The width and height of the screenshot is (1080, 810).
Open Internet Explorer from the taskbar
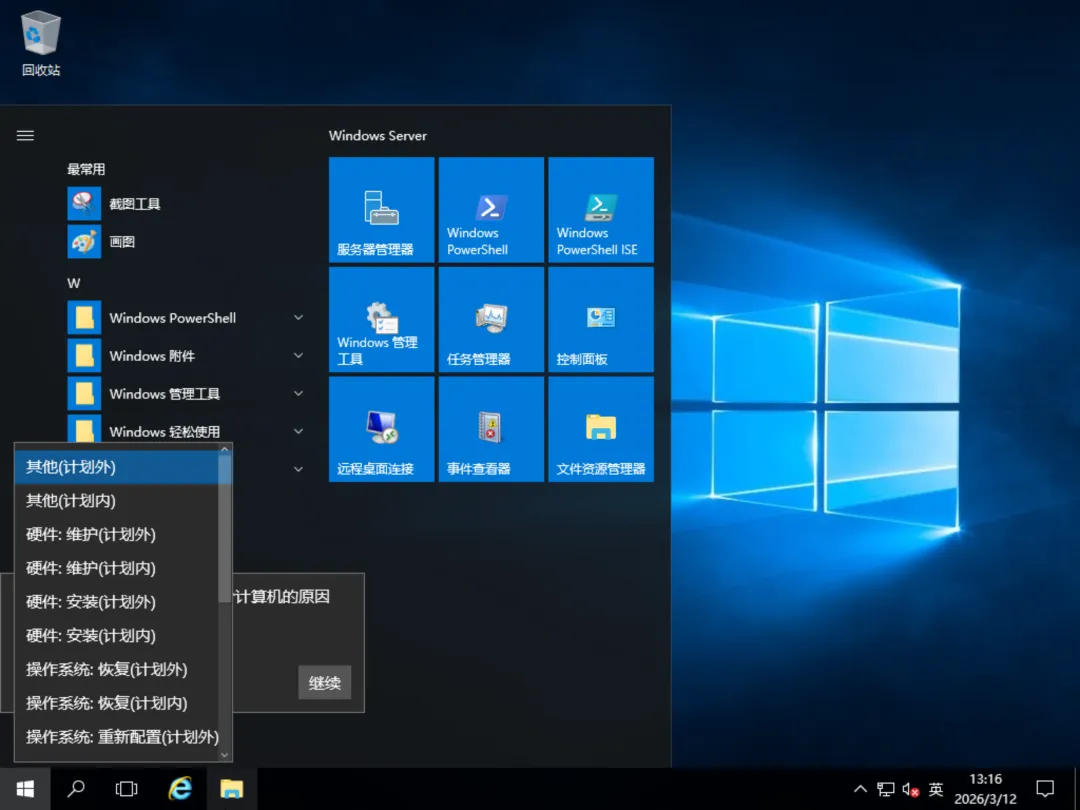[x=180, y=789]
